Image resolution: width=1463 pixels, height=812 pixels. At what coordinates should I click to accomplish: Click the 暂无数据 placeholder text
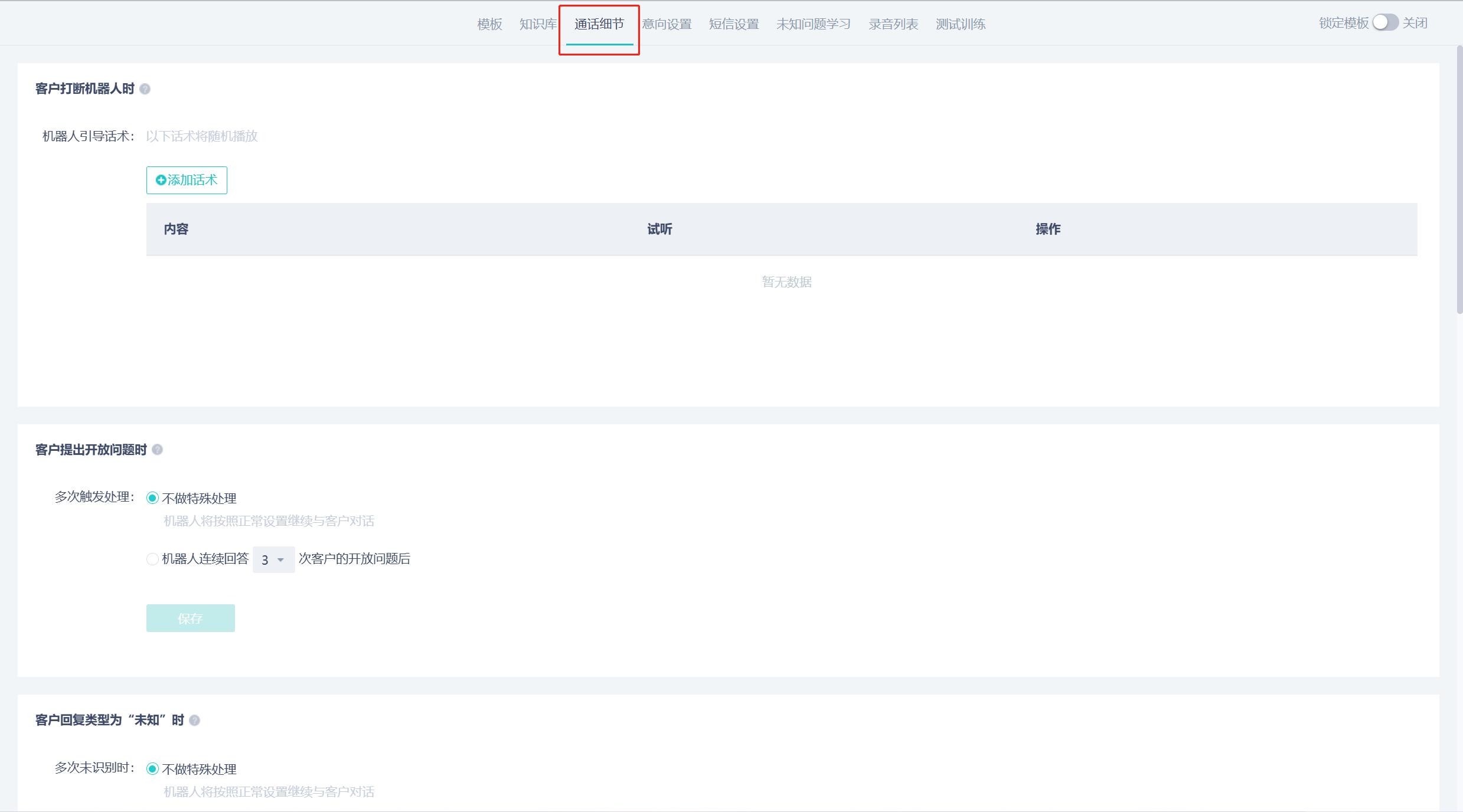tap(787, 282)
